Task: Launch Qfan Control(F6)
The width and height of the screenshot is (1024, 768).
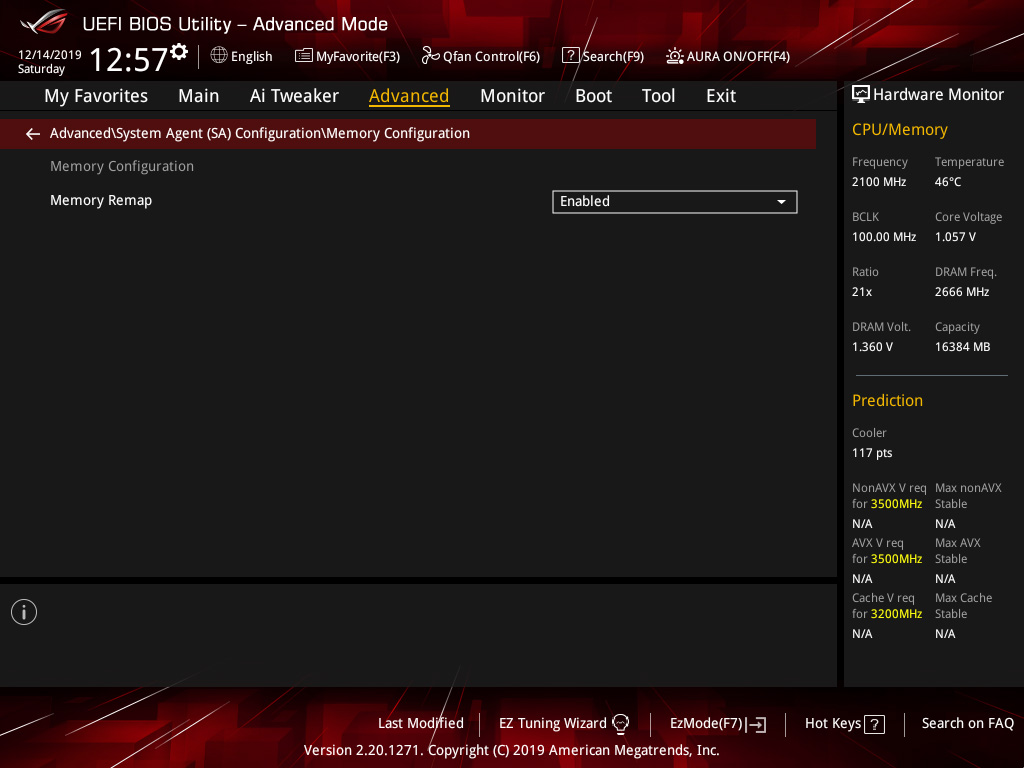Action: pyautogui.click(x=491, y=57)
